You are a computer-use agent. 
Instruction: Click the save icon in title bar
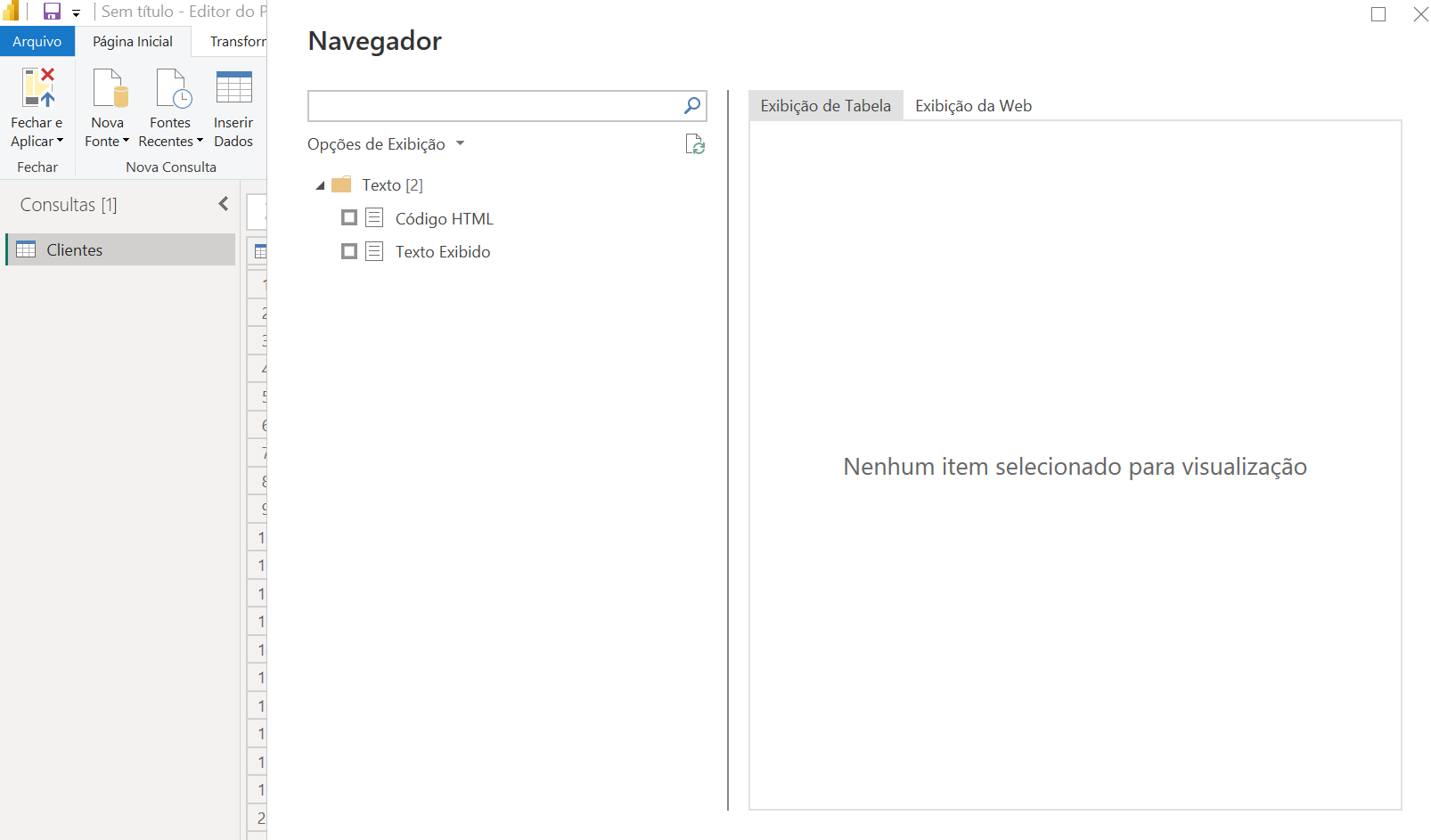[52, 12]
